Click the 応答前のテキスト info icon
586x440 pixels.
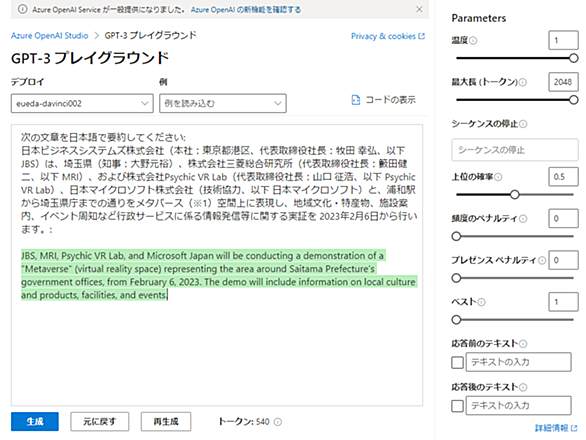pyautogui.click(x=523, y=344)
